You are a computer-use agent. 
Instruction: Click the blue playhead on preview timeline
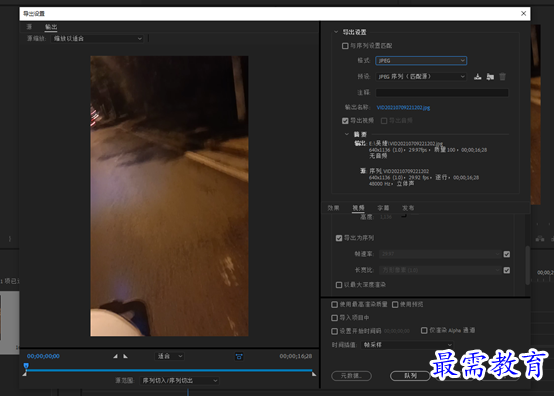(26, 366)
